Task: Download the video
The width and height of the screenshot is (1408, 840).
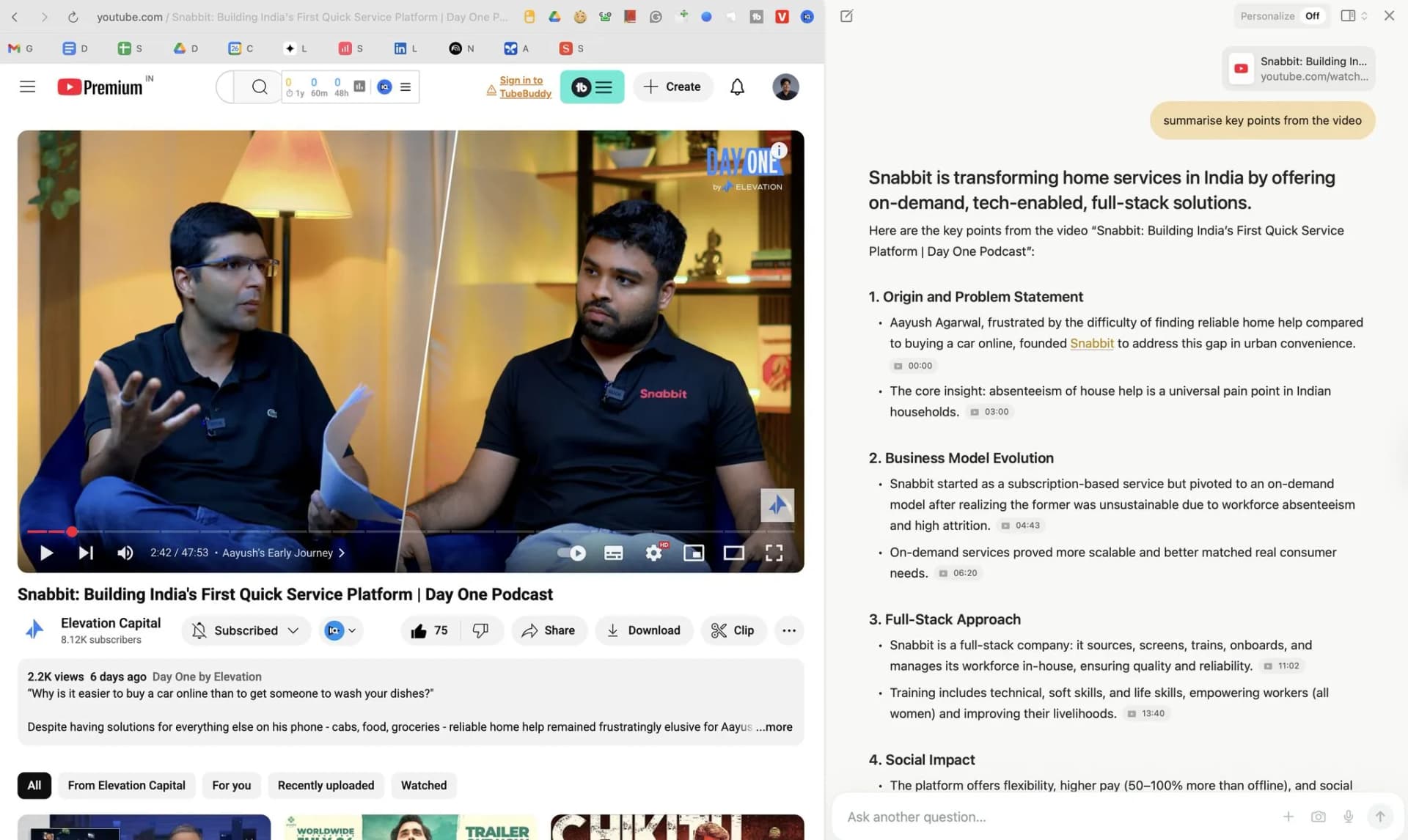Action: coord(643,630)
